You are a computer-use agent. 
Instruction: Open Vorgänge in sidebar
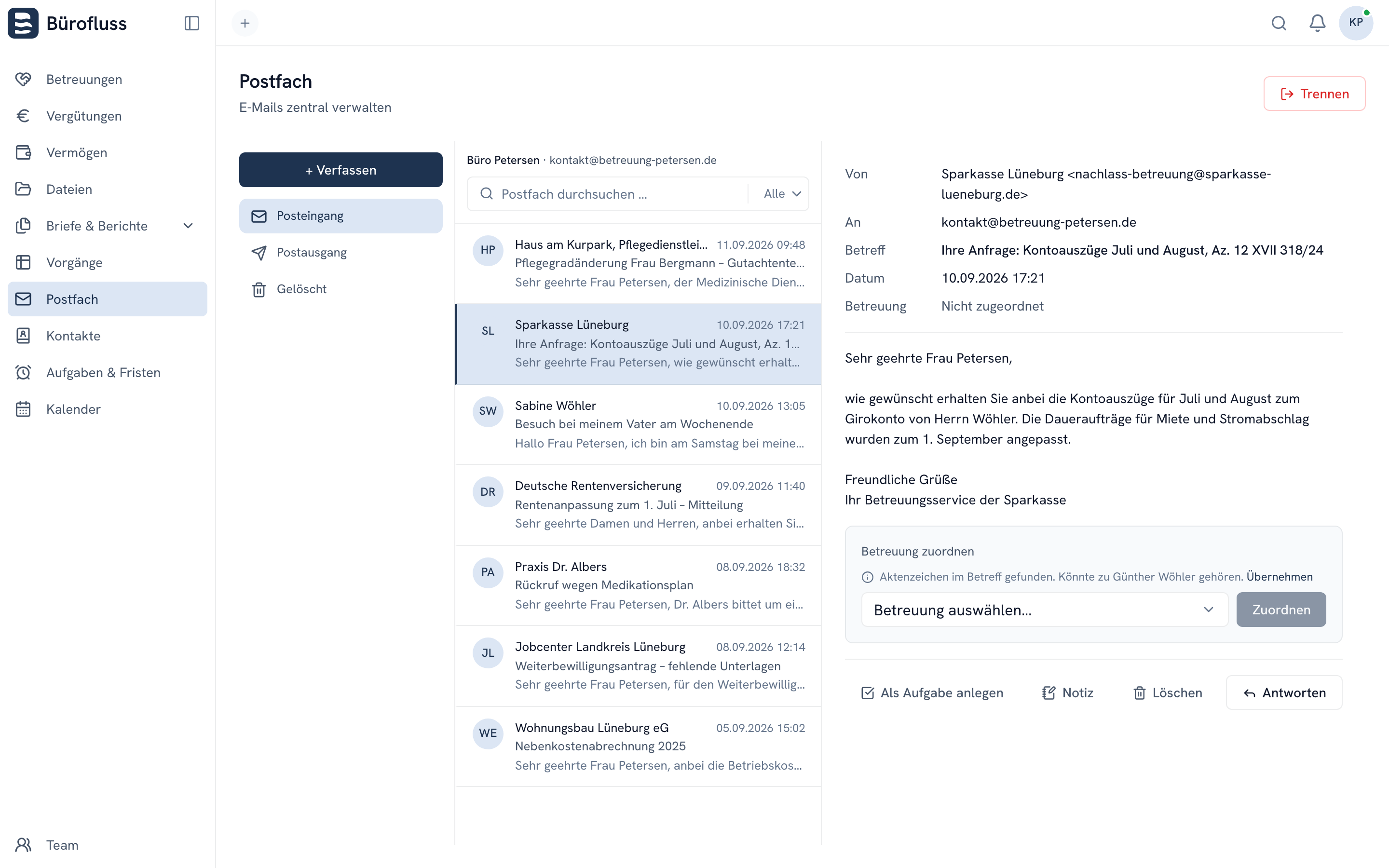click(108, 263)
